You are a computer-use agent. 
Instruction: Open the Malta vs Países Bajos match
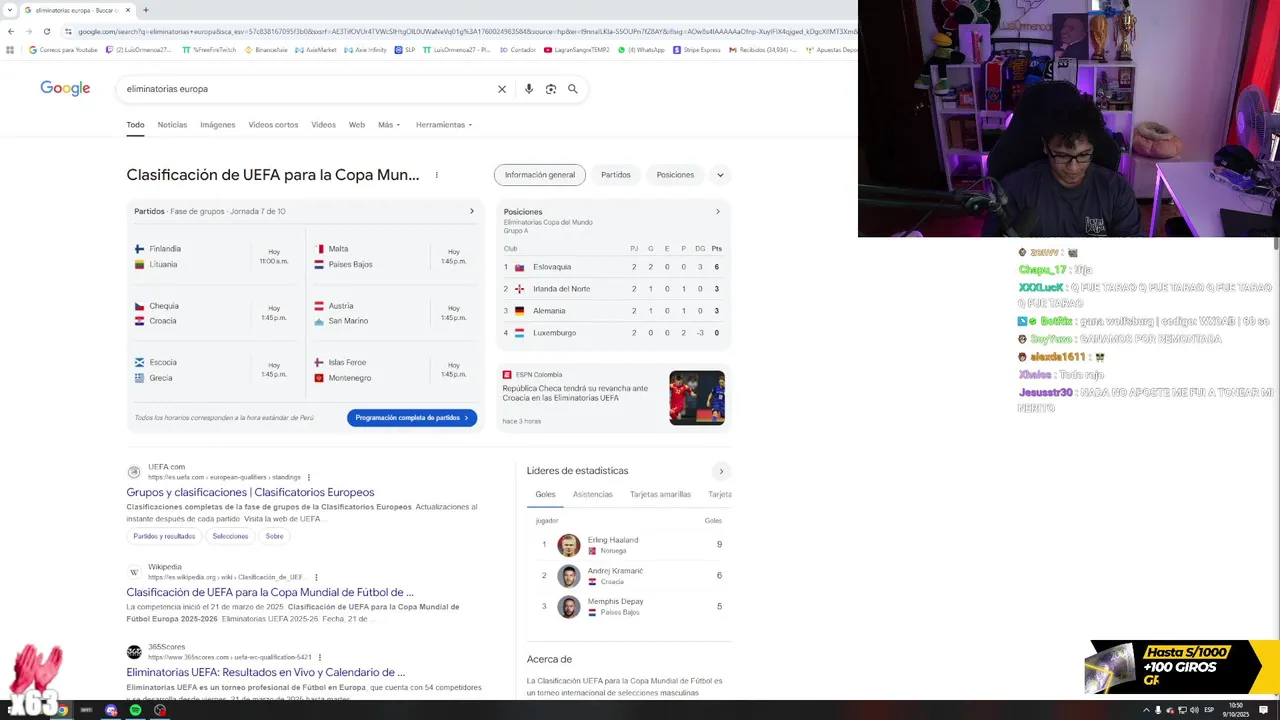[395, 256]
